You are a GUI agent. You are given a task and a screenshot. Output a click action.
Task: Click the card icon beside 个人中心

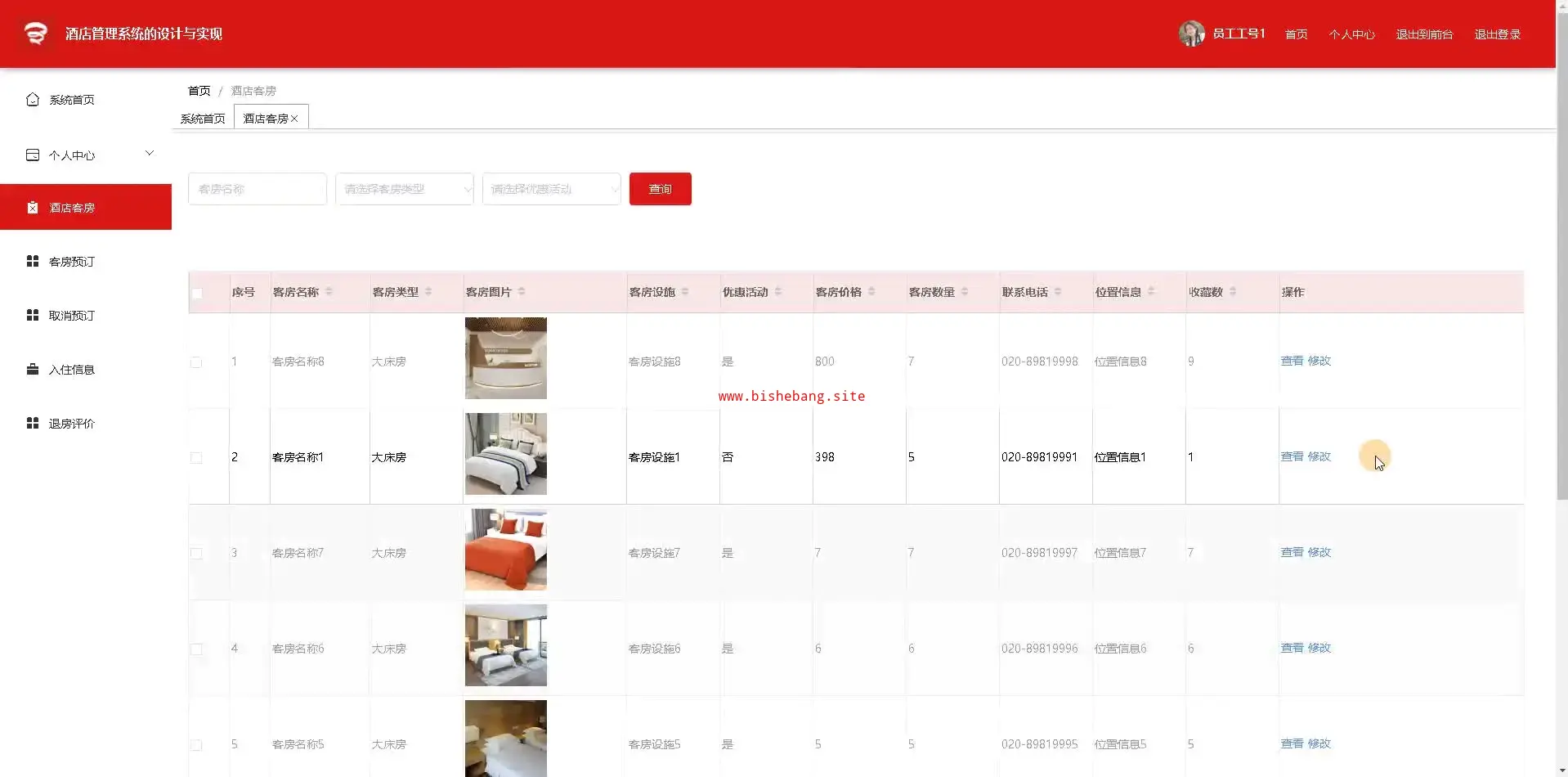33,155
